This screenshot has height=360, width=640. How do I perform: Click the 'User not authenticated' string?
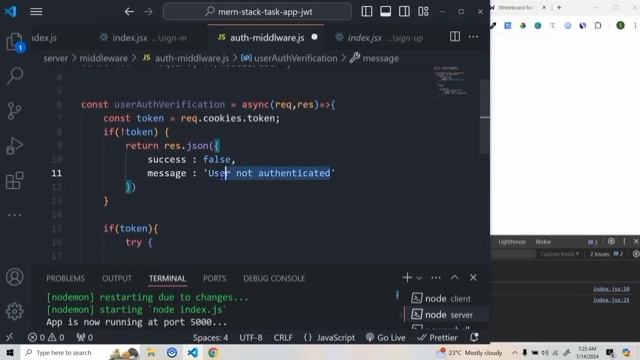coord(269,173)
